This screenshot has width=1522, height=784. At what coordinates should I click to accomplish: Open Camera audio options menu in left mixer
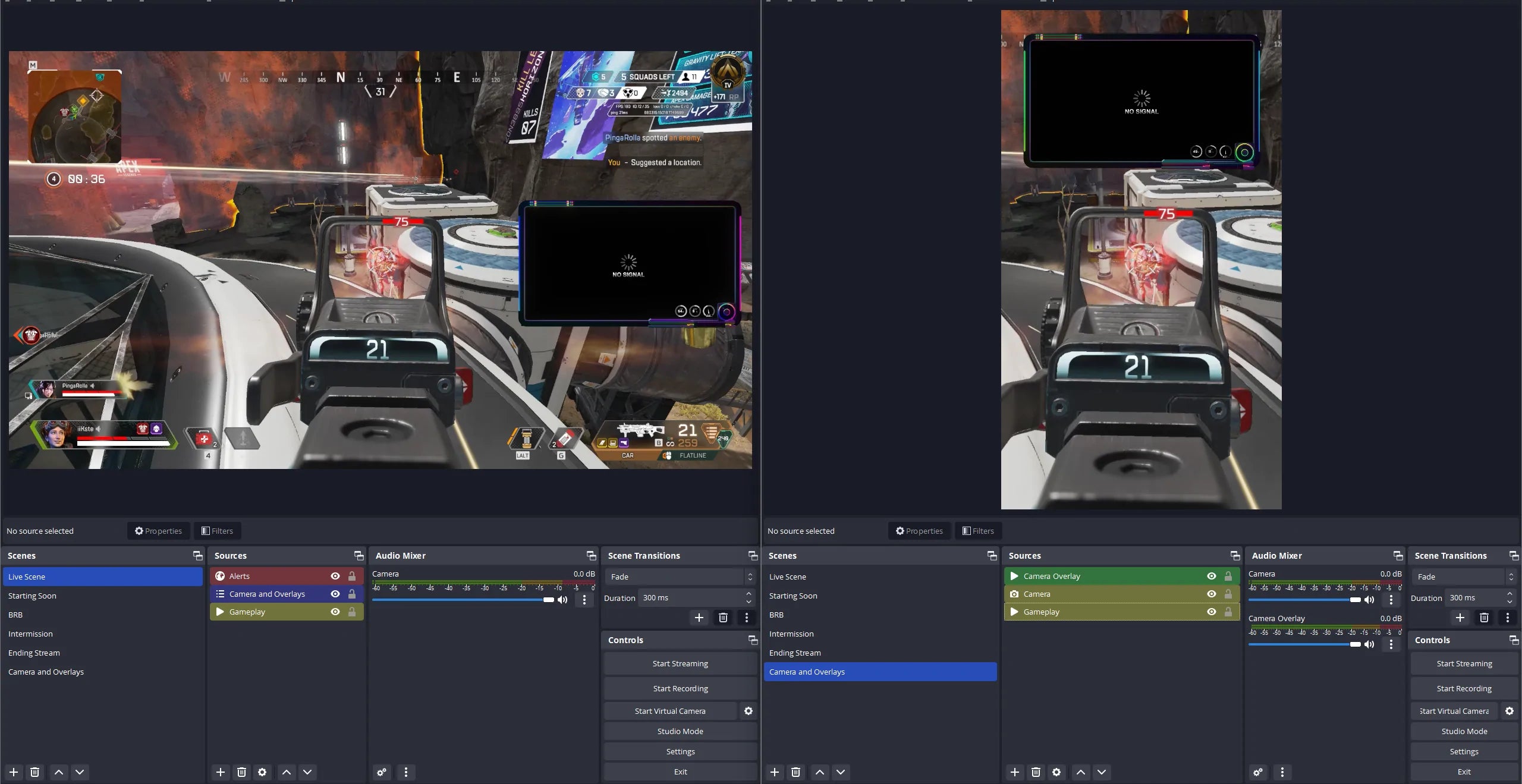pyautogui.click(x=584, y=600)
